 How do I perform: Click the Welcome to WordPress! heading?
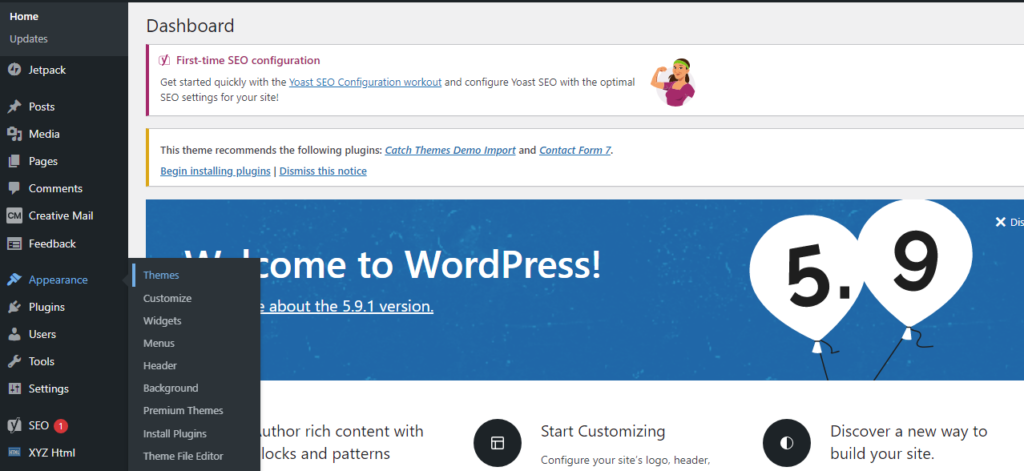coord(392,265)
